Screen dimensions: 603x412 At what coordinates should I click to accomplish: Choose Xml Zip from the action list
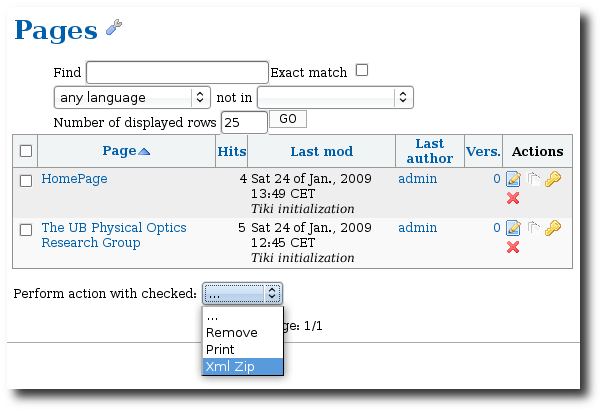coord(243,367)
